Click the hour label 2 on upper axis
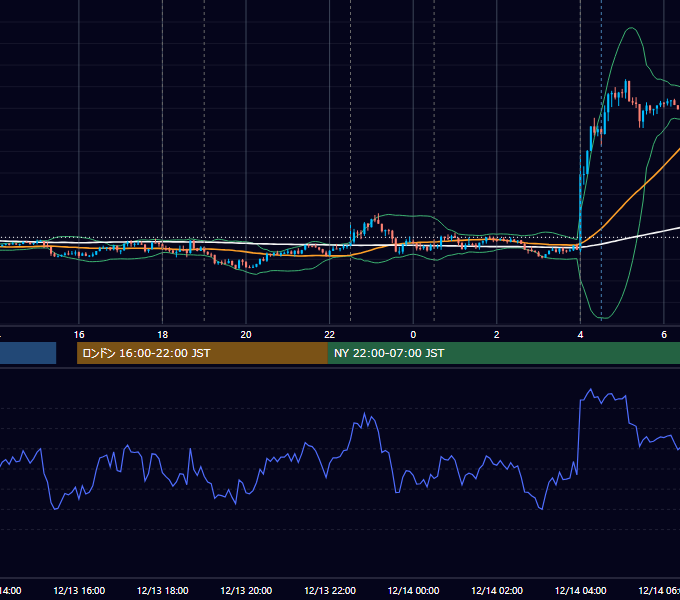Viewport: 680px width, 600px height. click(x=497, y=335)
